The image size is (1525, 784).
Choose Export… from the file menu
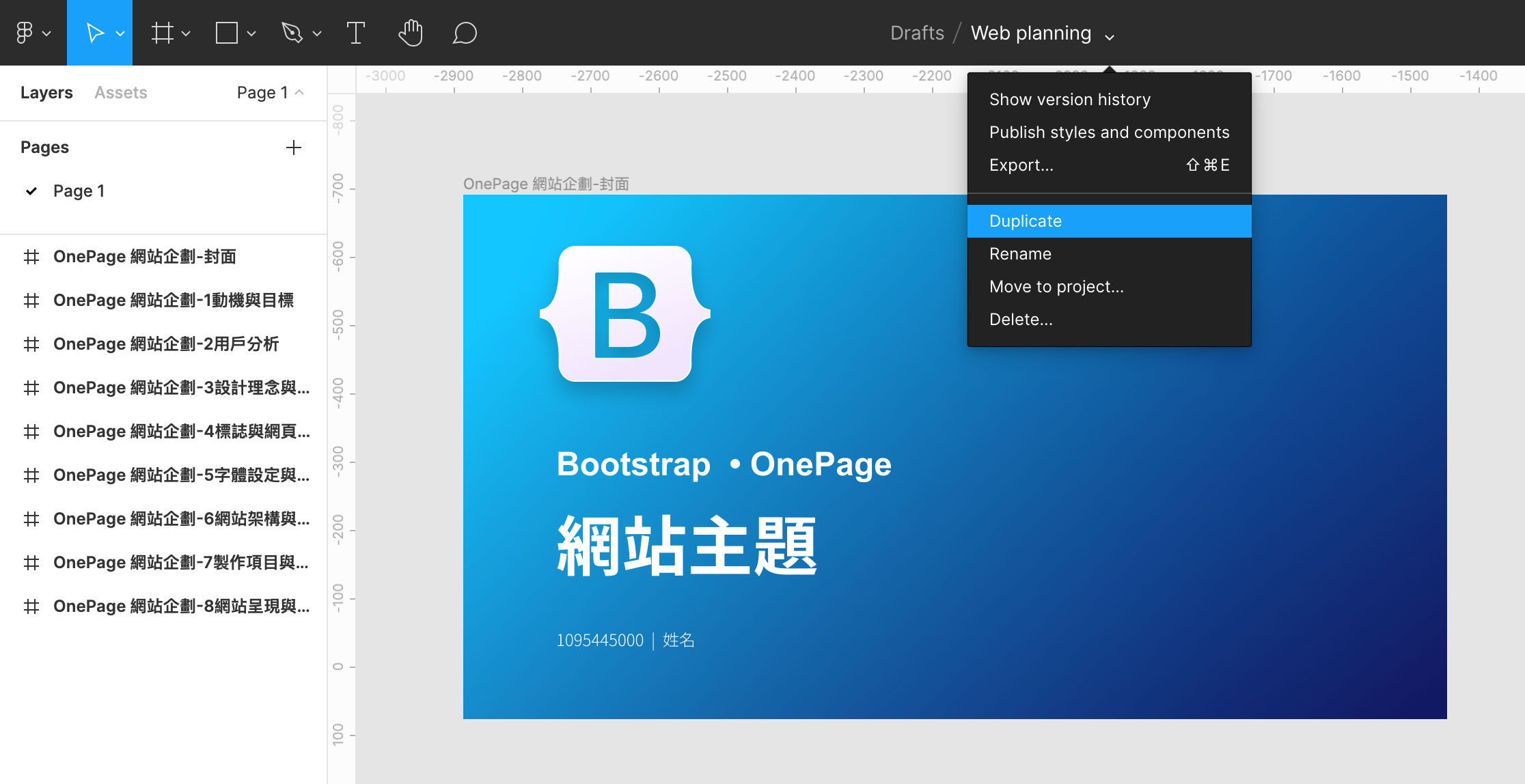tap(1110, 165)
